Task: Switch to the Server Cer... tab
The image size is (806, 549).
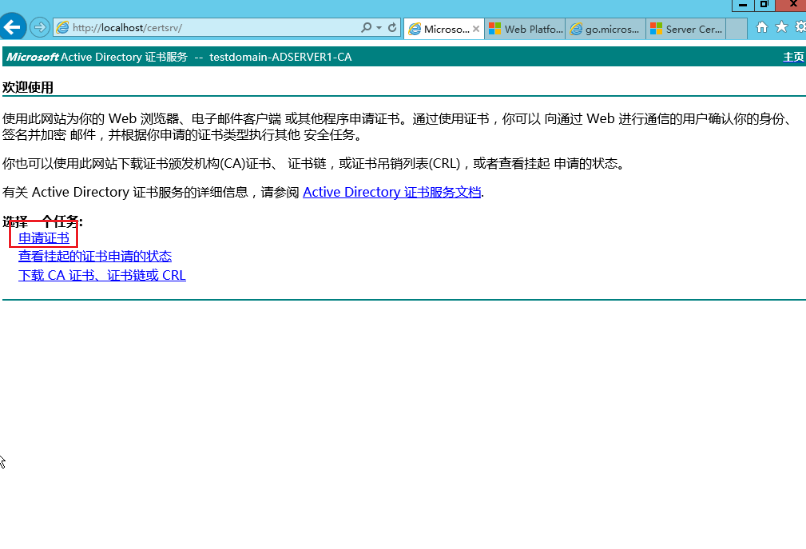Action: (686, 29)
